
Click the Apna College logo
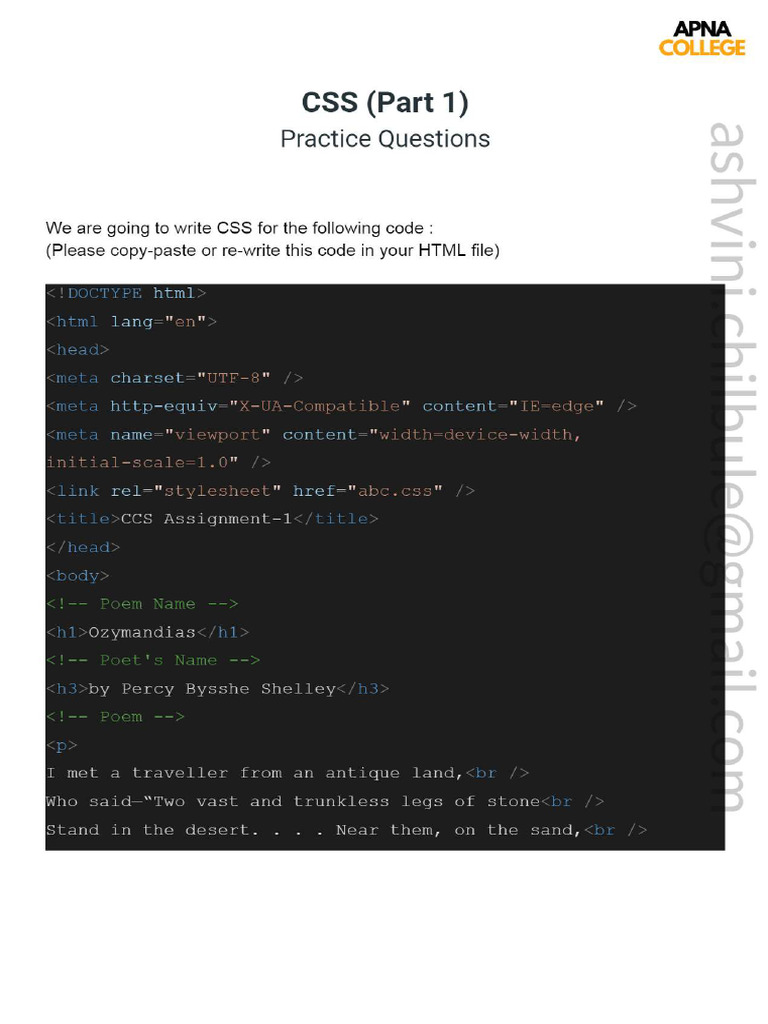pos(702,38)
